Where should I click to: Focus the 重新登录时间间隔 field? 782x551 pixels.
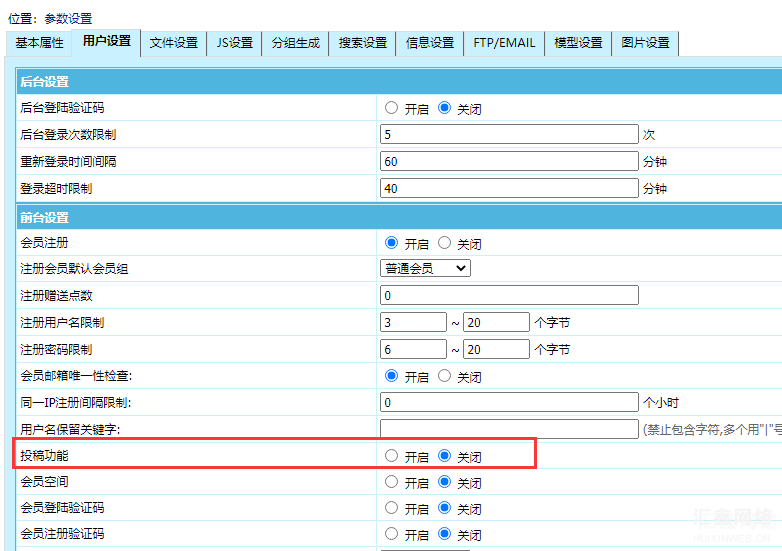(509, 162)
